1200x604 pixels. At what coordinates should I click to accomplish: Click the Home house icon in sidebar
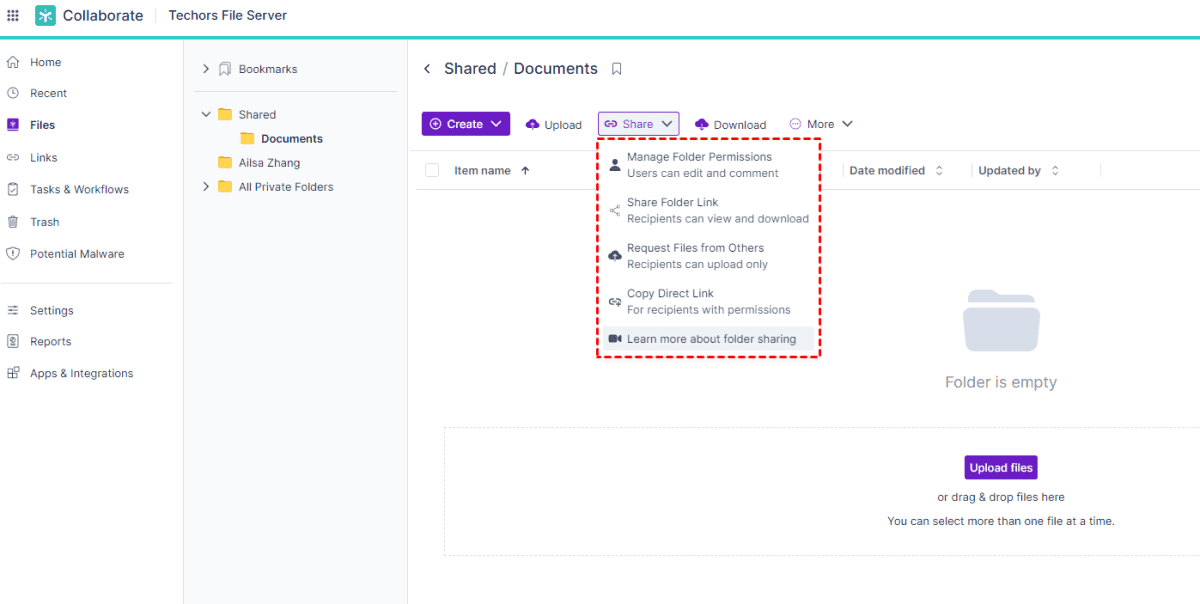click(13, 62)
